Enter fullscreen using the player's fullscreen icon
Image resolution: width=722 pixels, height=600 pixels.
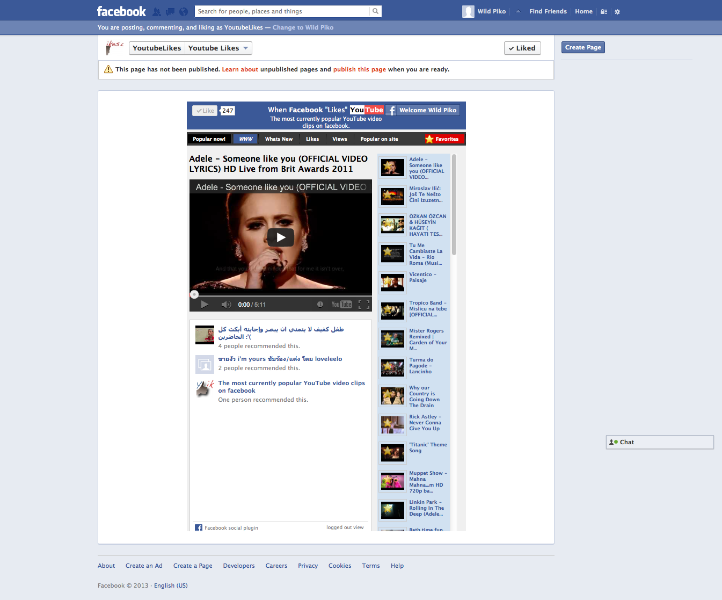point(364,304)
